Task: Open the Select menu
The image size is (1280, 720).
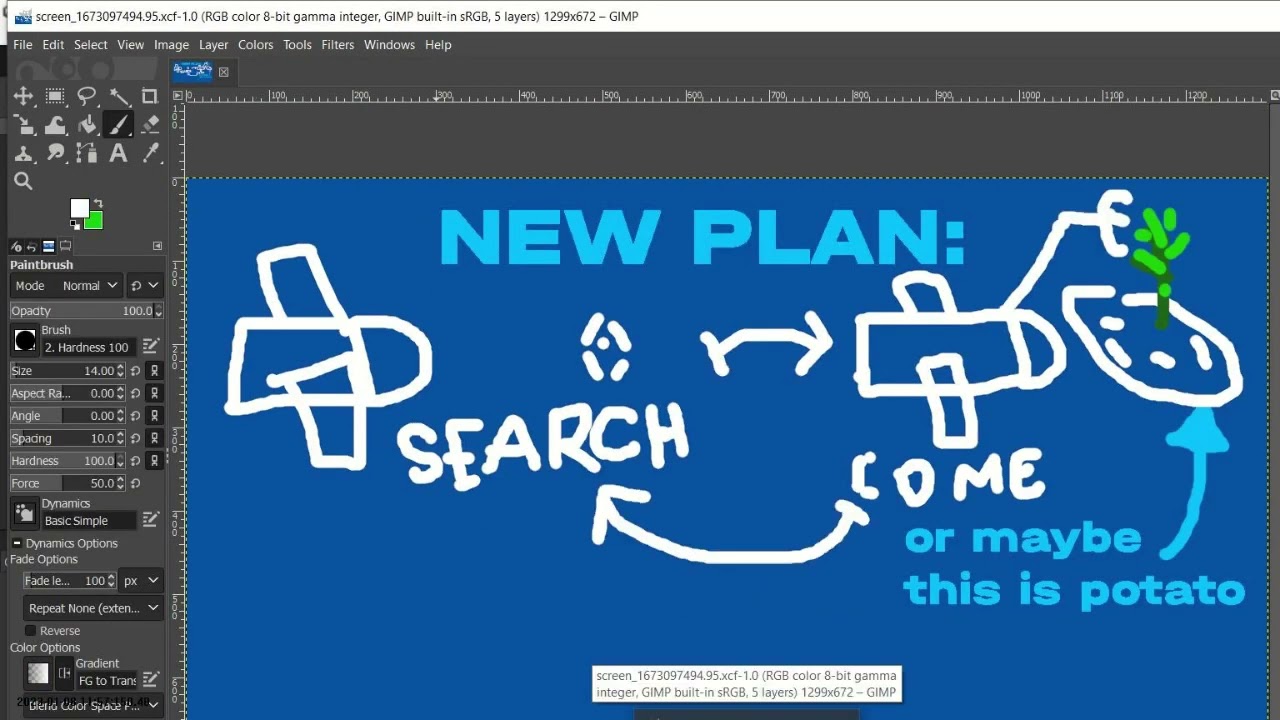Action: [90, 45]
